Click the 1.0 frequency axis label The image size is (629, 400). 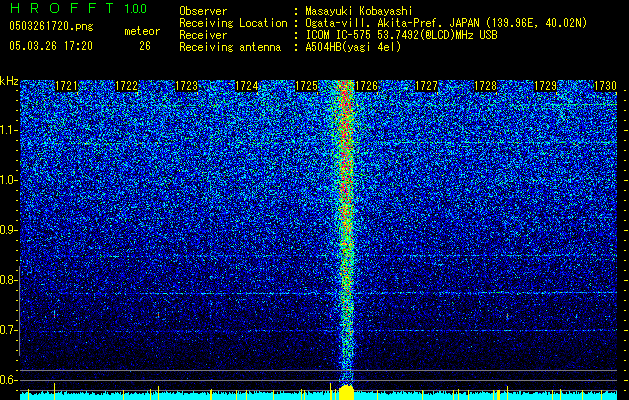click(x=8, y=180)
